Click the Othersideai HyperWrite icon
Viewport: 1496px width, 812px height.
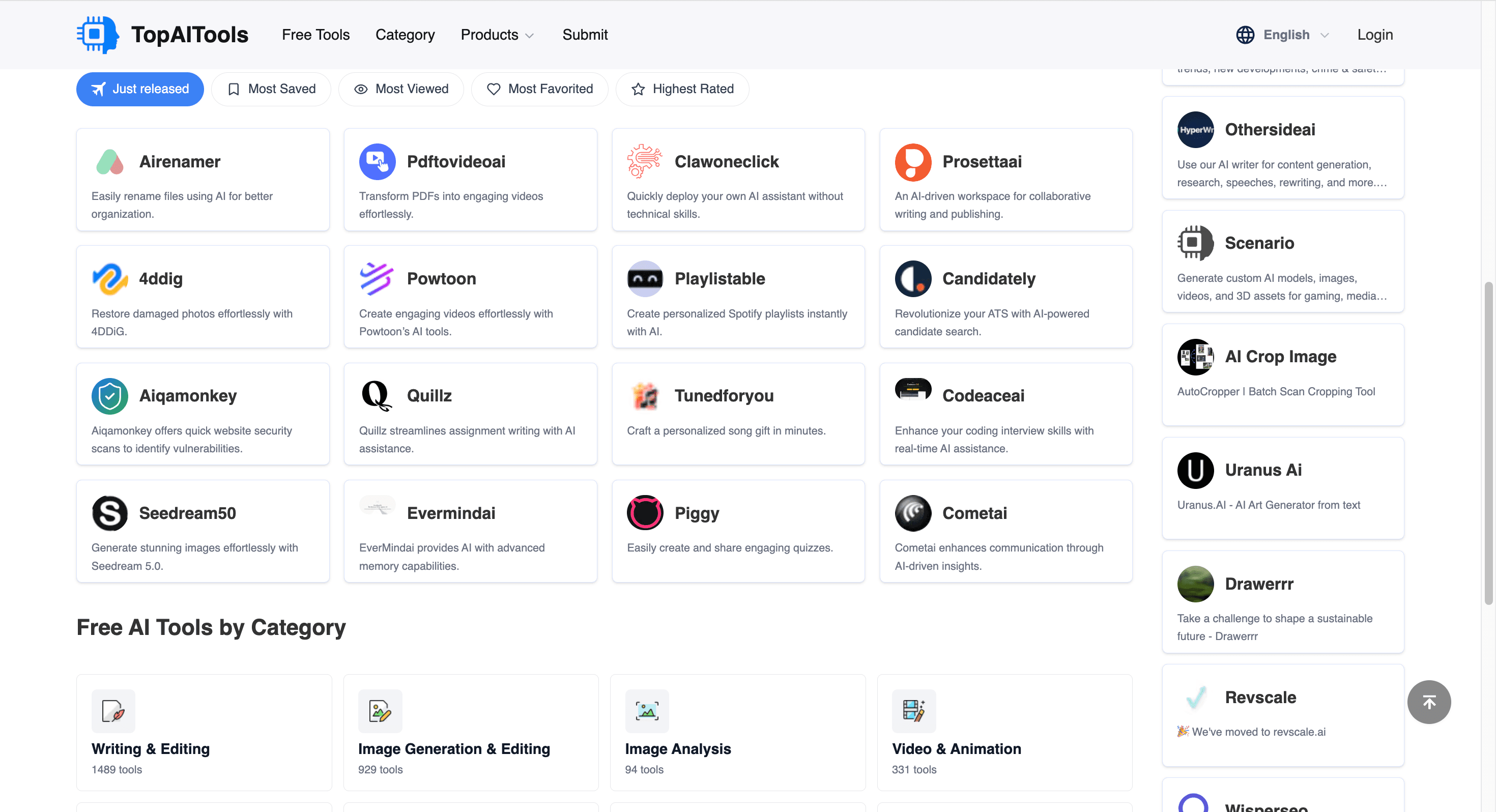click(1196, 130)
